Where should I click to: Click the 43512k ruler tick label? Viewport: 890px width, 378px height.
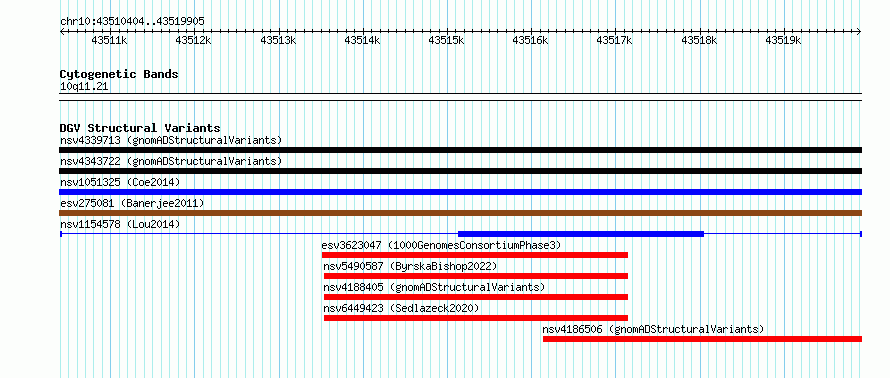[x=194, y=41]
